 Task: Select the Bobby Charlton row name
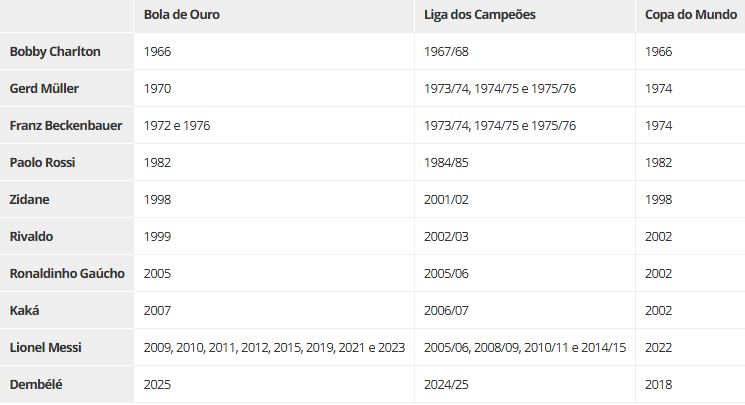point(55,51)
